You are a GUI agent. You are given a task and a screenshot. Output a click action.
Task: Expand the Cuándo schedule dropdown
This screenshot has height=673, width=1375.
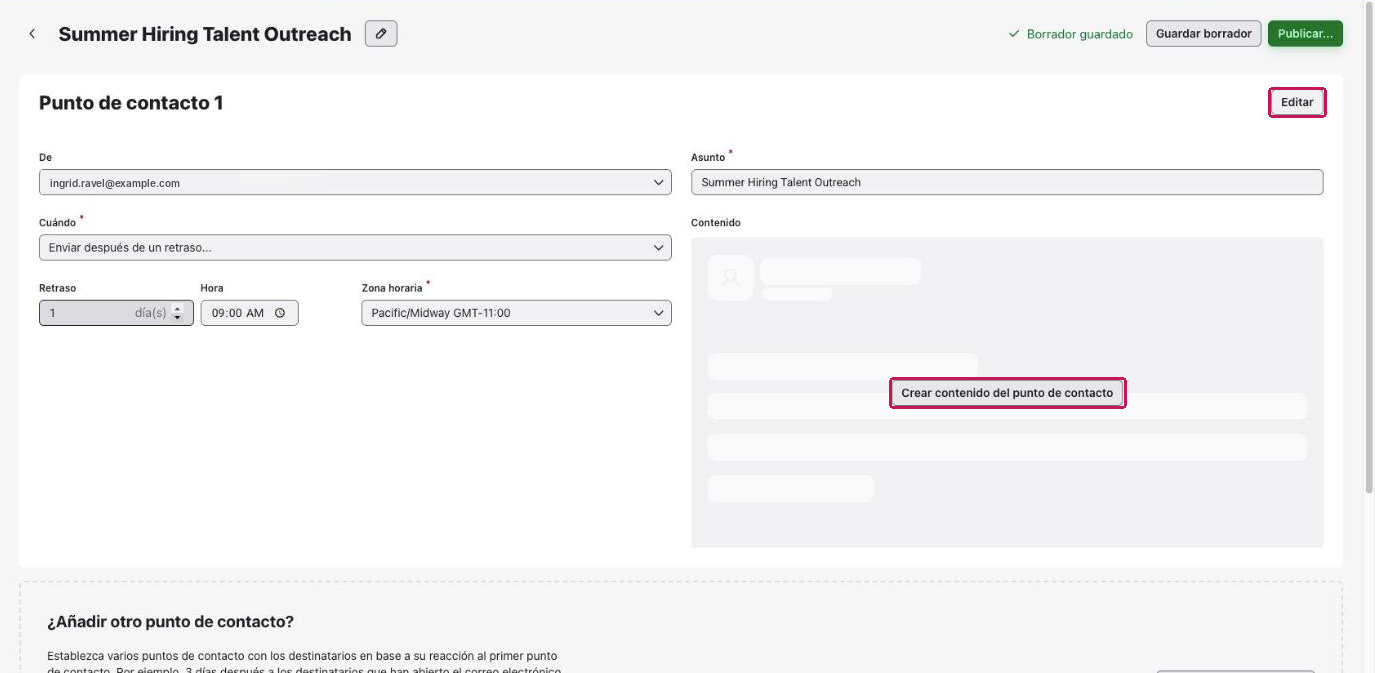[x=355, y=247]
